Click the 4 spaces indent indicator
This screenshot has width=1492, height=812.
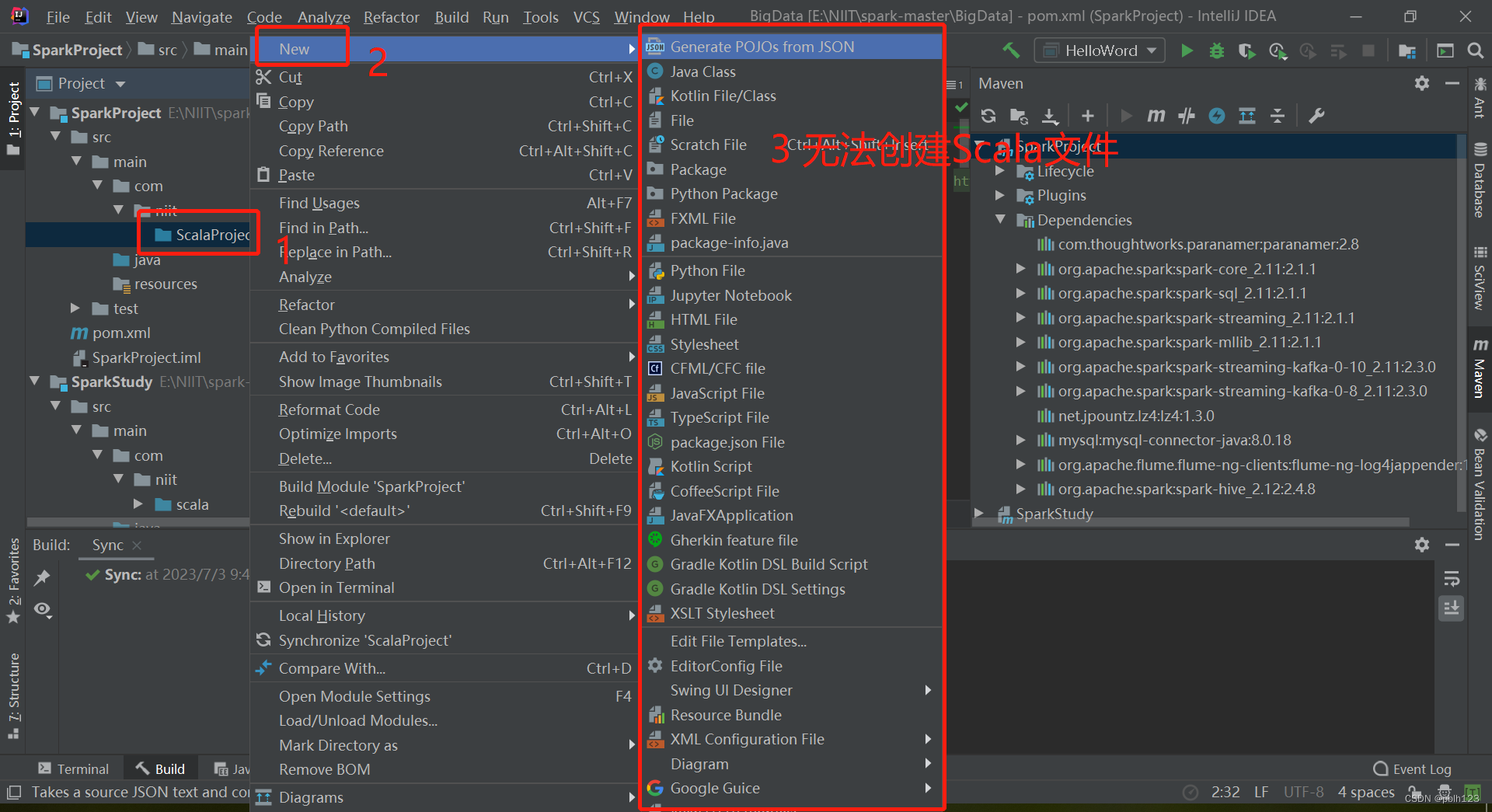point(1365,792)
